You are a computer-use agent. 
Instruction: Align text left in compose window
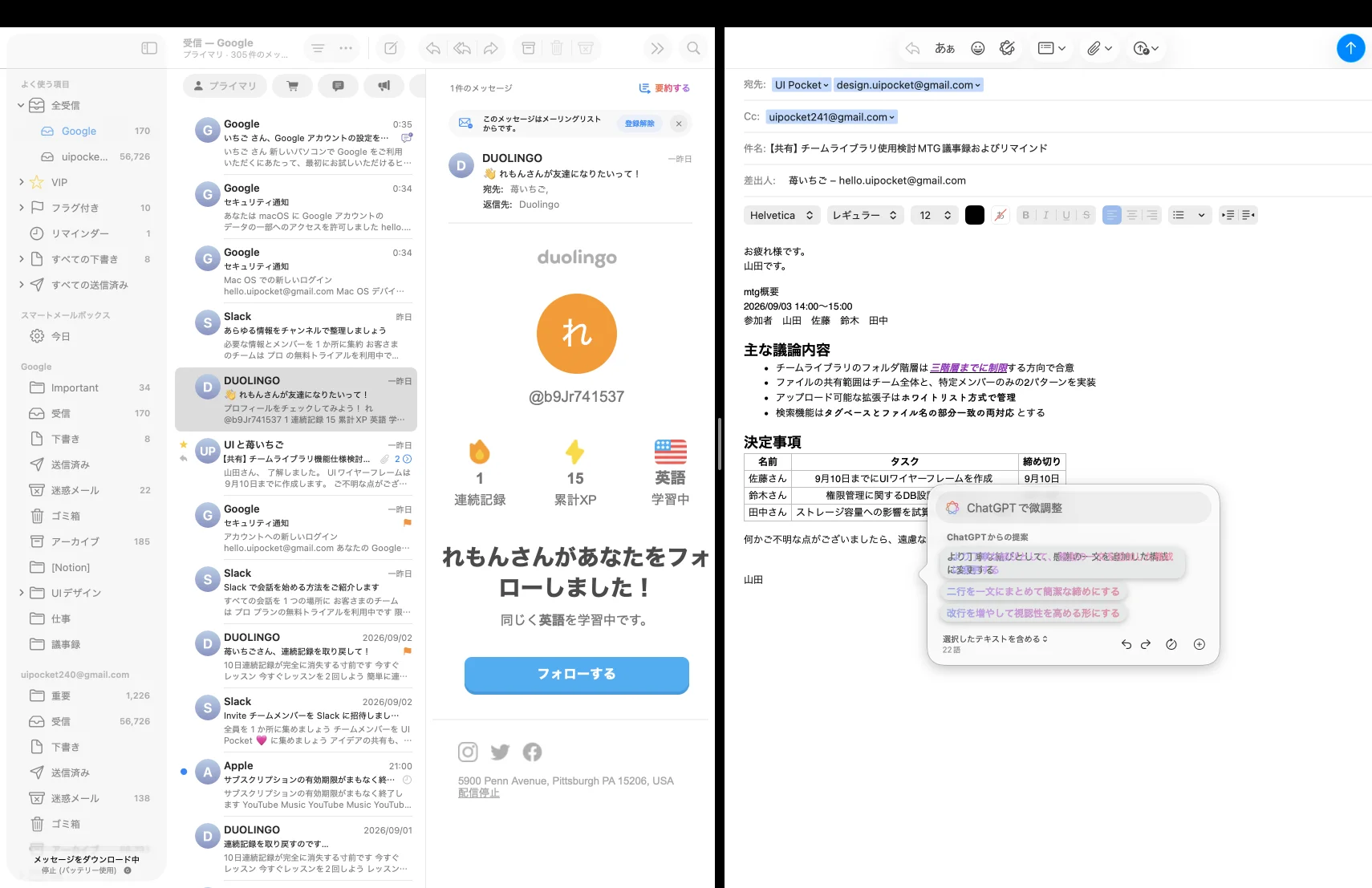1112,215
